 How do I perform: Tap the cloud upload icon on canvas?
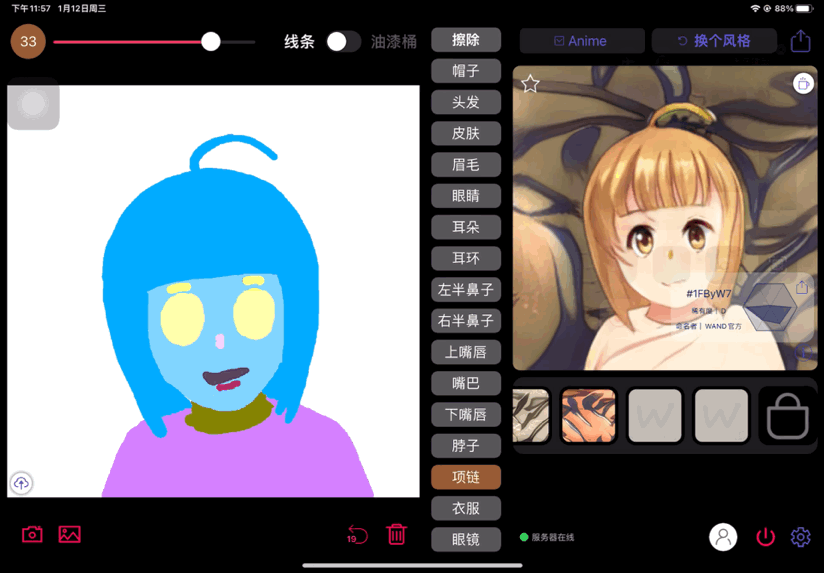21,483
